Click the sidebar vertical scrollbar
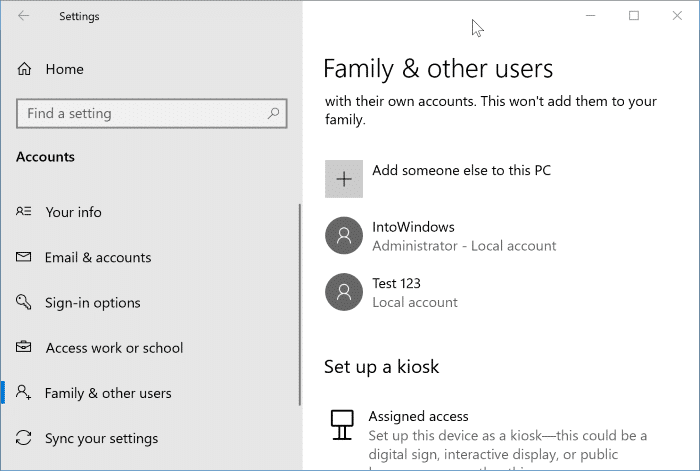The width and height of the screenshot is (700, 471). click(x=300, y=300)
